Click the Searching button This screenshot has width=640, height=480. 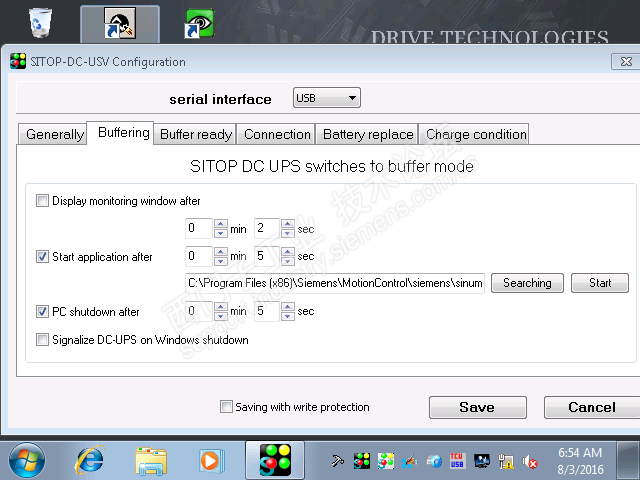[x=527, y=283]
